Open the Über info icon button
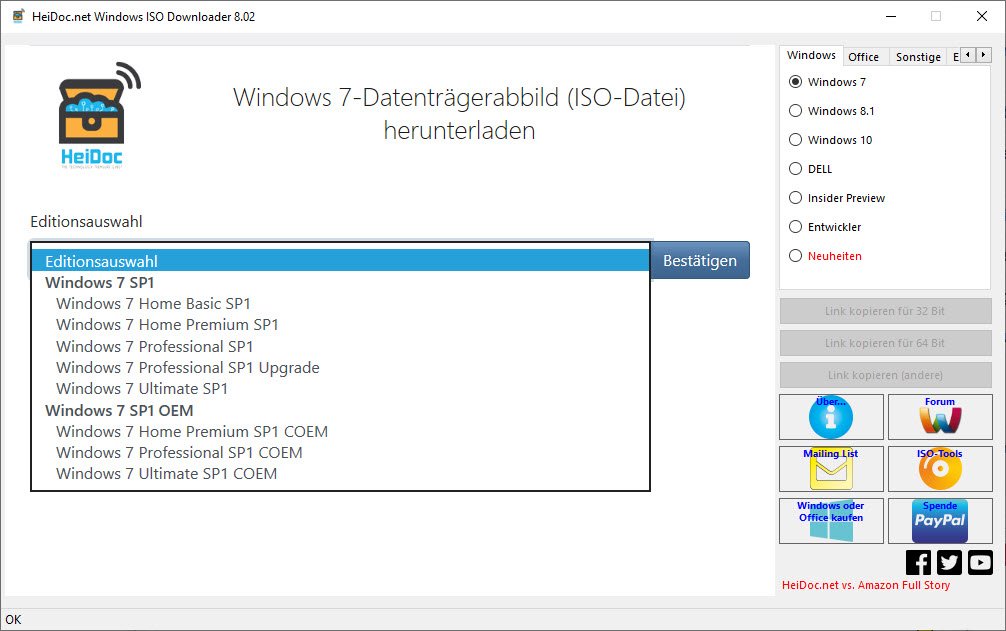The height and width of the screenshot is (631, 1006). pos(831,417)
